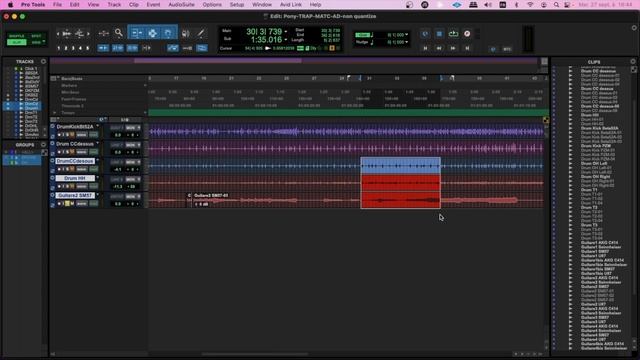Recall zoom preset 3
Viewport: 640px width, 360px height.
tap(73, 48)
